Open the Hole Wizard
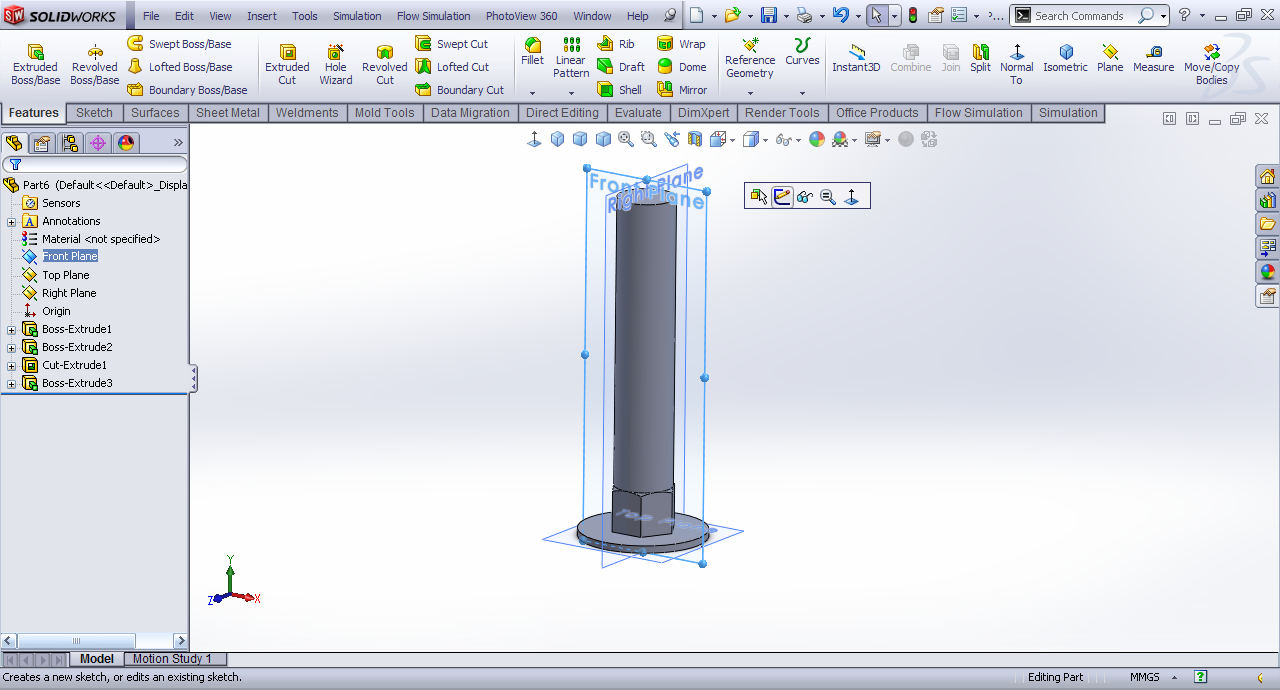Viewport: 1280px width, 690px height. tap(336, 64)
